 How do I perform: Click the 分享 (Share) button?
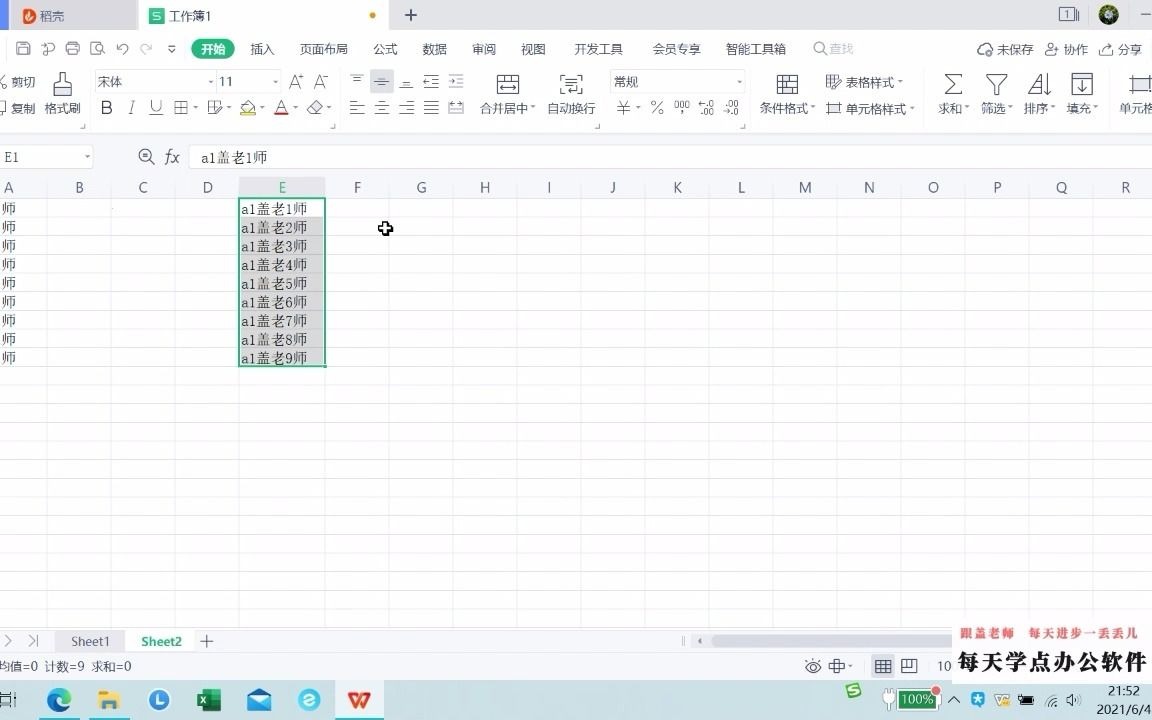pos(1132,48)
